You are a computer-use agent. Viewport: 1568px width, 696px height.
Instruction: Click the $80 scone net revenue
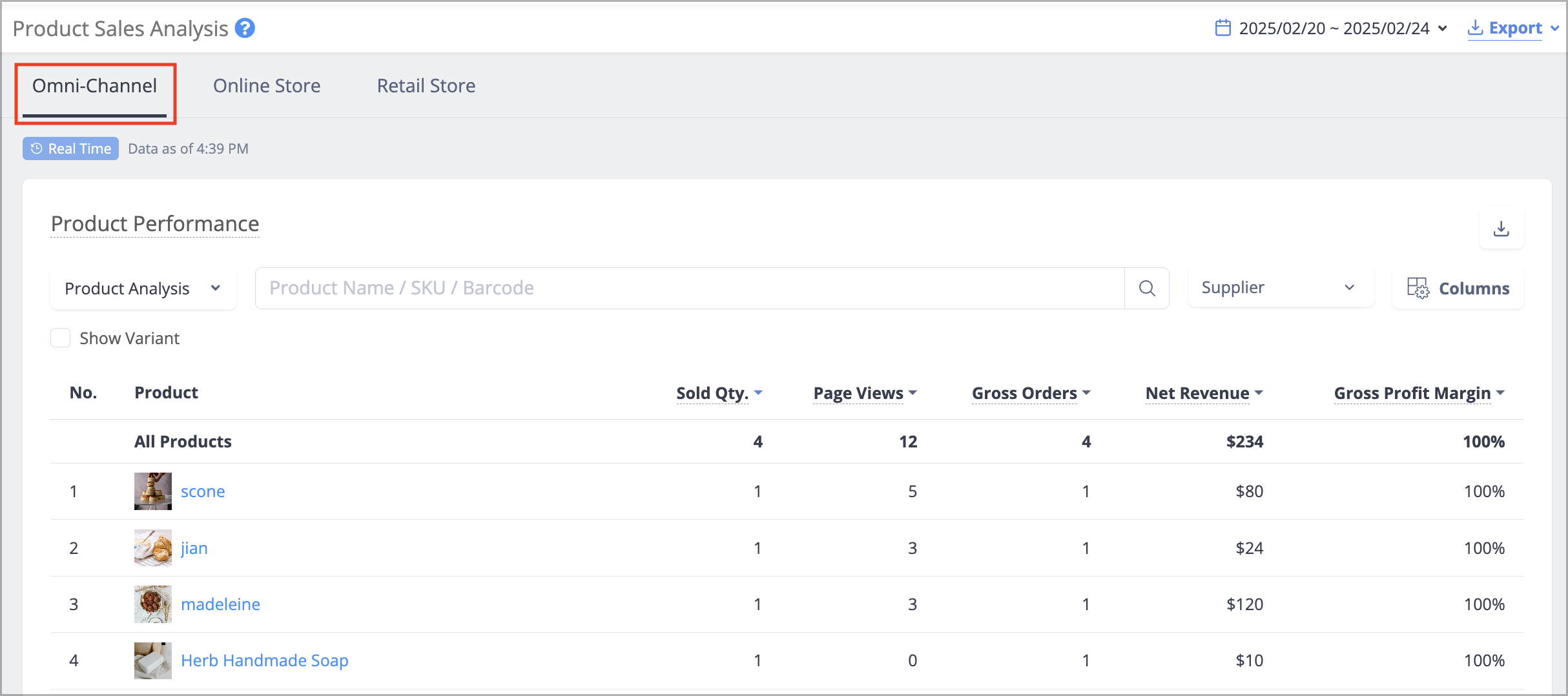[1249, 491]
